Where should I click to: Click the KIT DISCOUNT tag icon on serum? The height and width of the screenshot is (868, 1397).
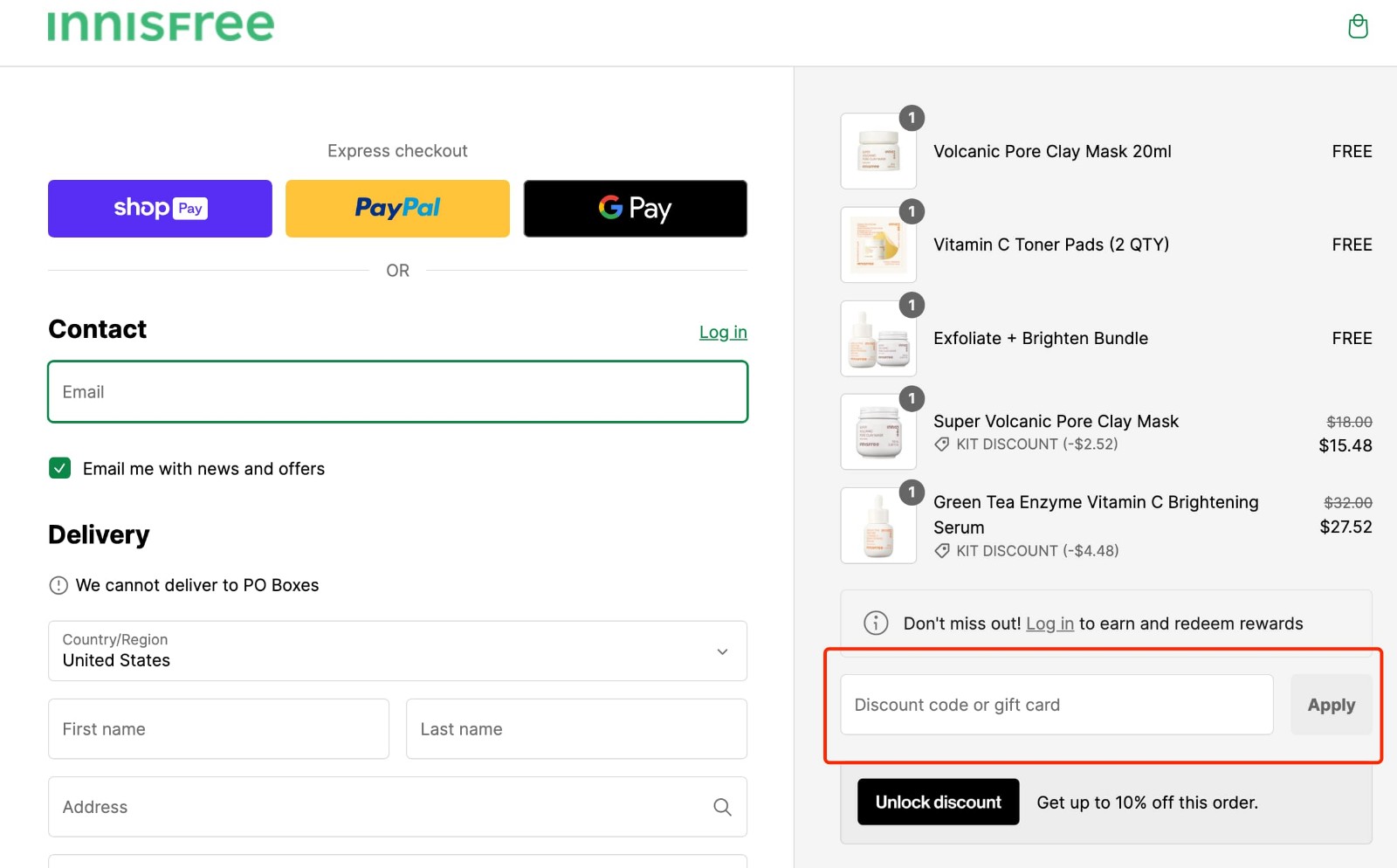pos(943,551)
